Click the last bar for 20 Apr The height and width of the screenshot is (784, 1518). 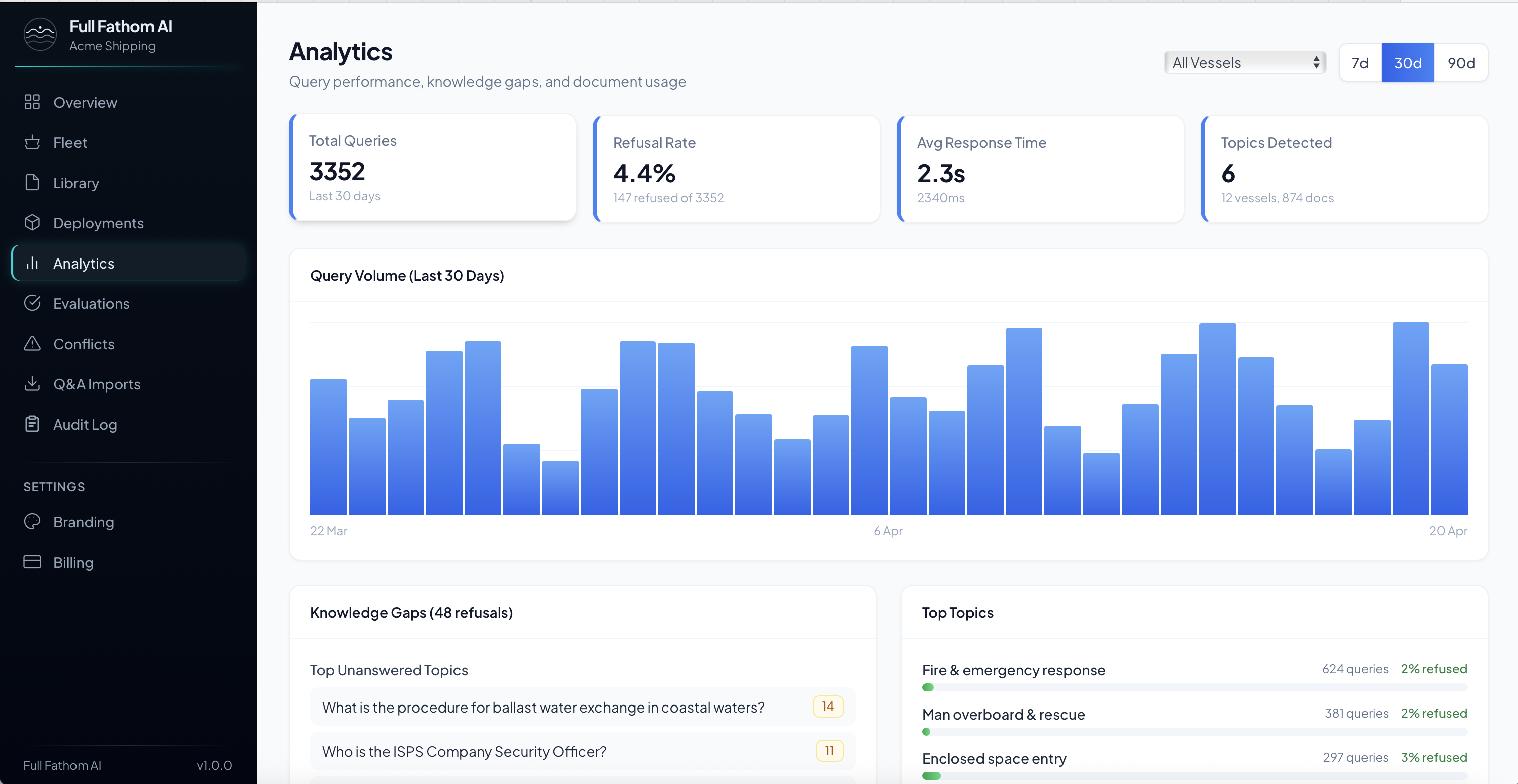click(x=1449, y=439)
